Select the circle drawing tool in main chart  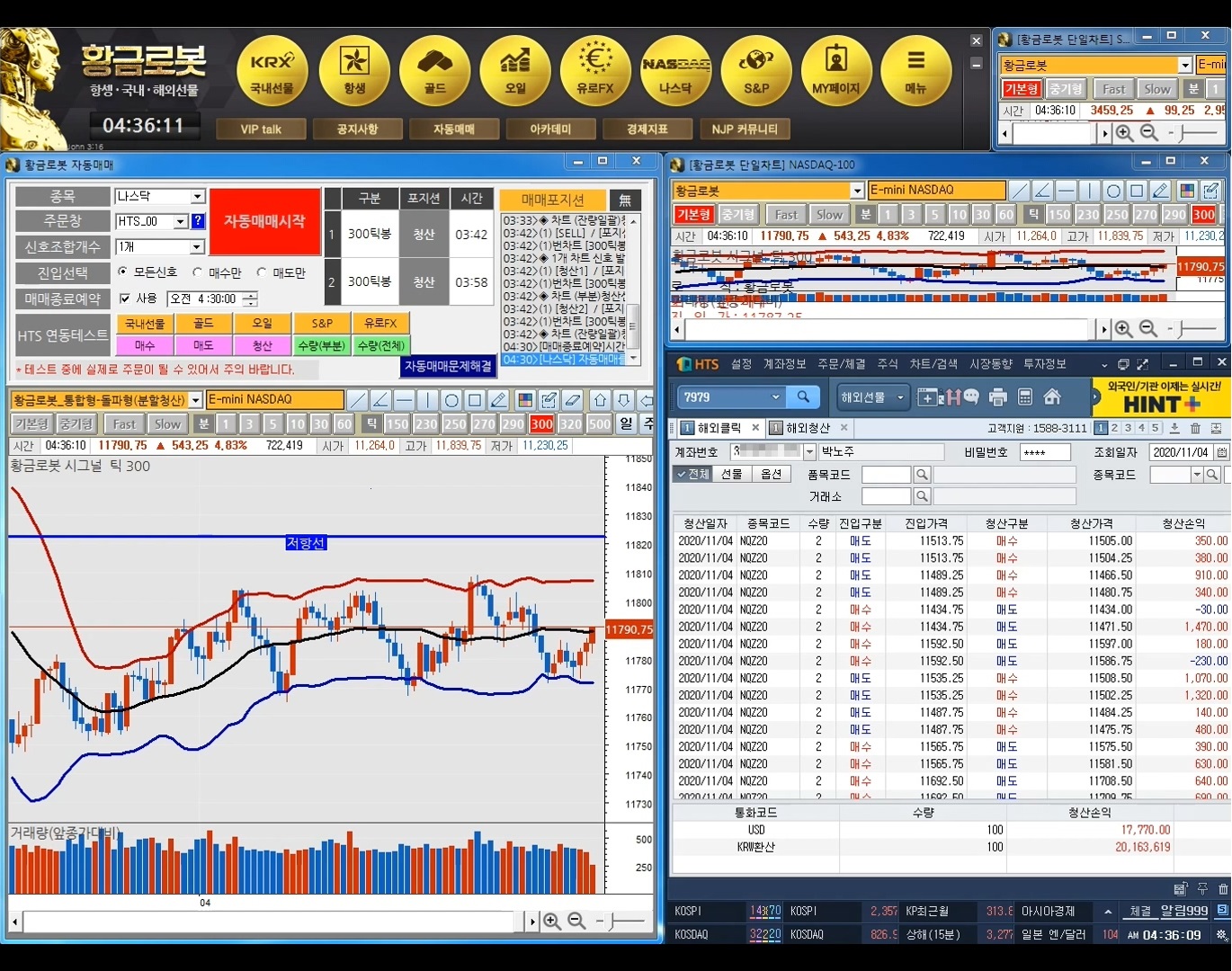[x=451, y=400]
